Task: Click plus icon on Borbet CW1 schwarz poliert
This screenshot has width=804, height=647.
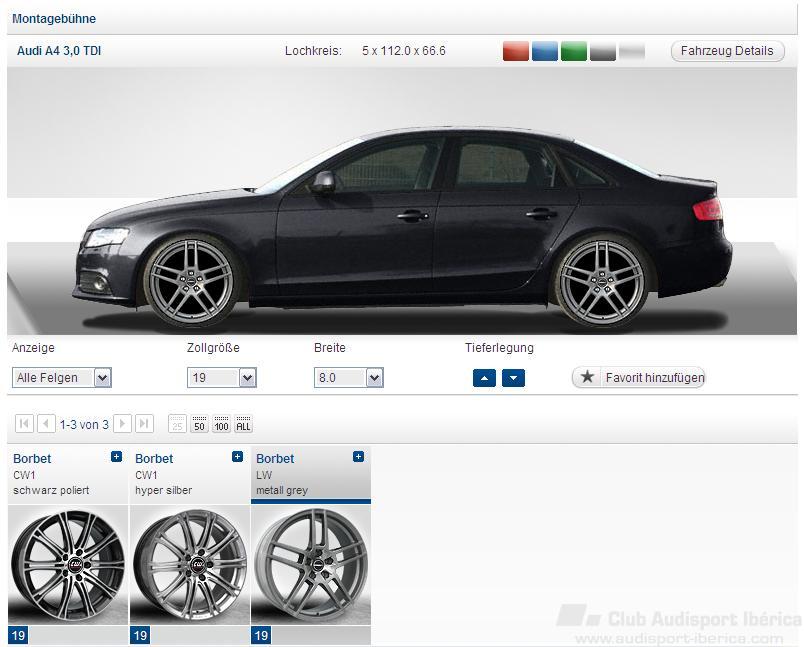Action: (x=116, y=456)
